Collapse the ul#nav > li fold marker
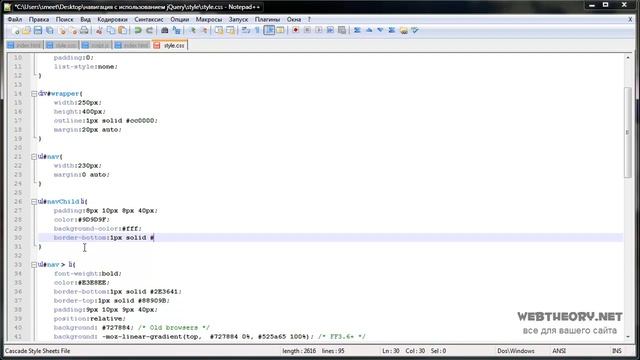Viewport: 640px width, 360px height. pyautogui.click(x=34, y=265)
